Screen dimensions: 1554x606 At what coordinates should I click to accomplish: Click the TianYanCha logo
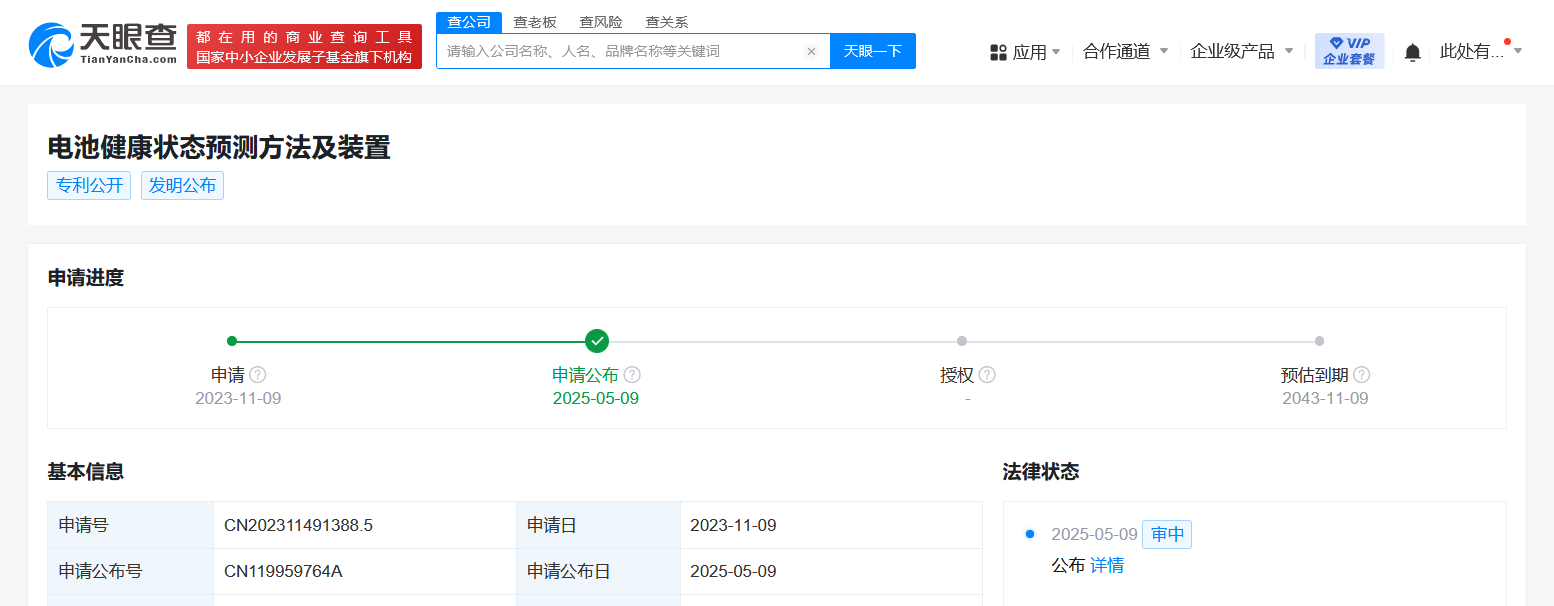tap(103, 45)
